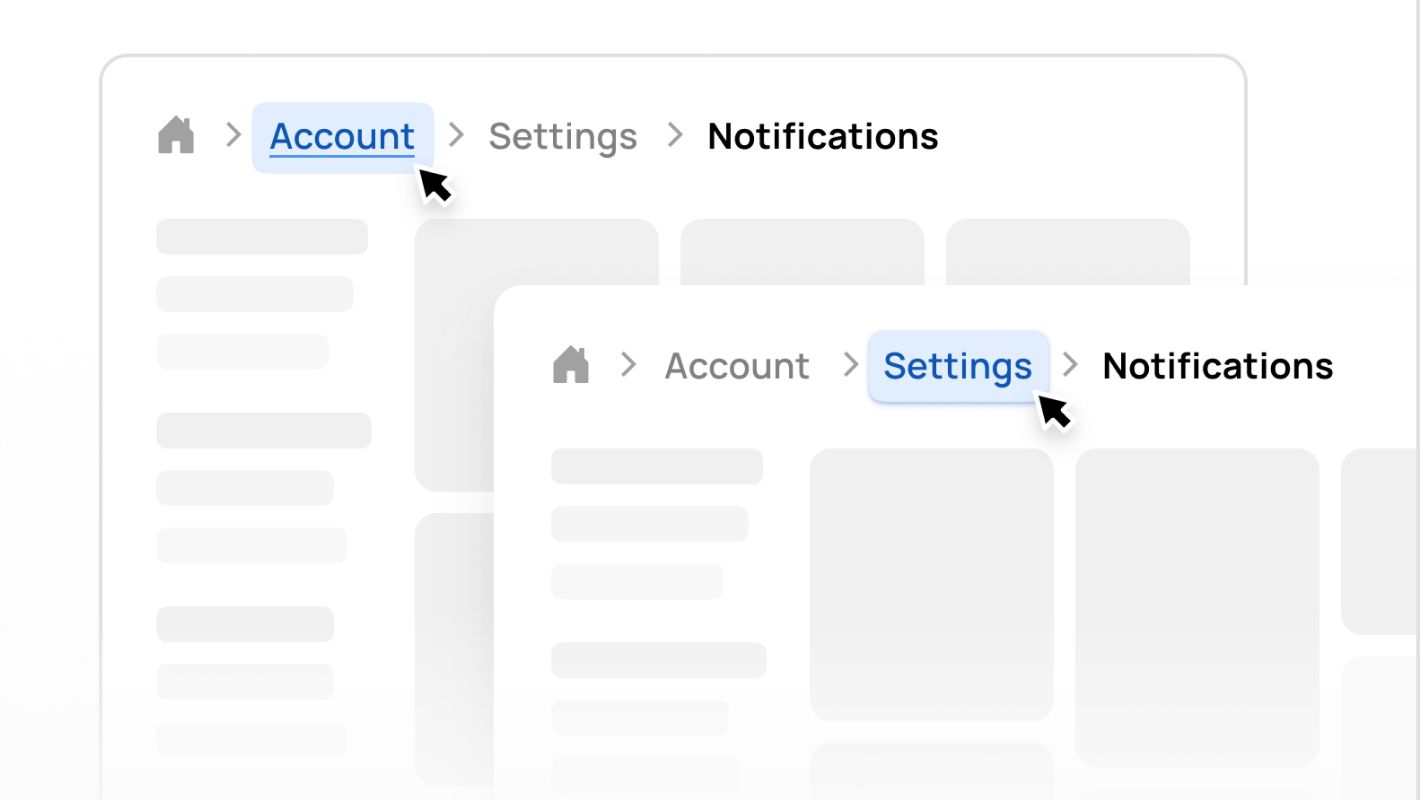Click bold Notifications breadcrumb in the back window
The width and height of the screenshot is (1420, 800).
[822, 137]
